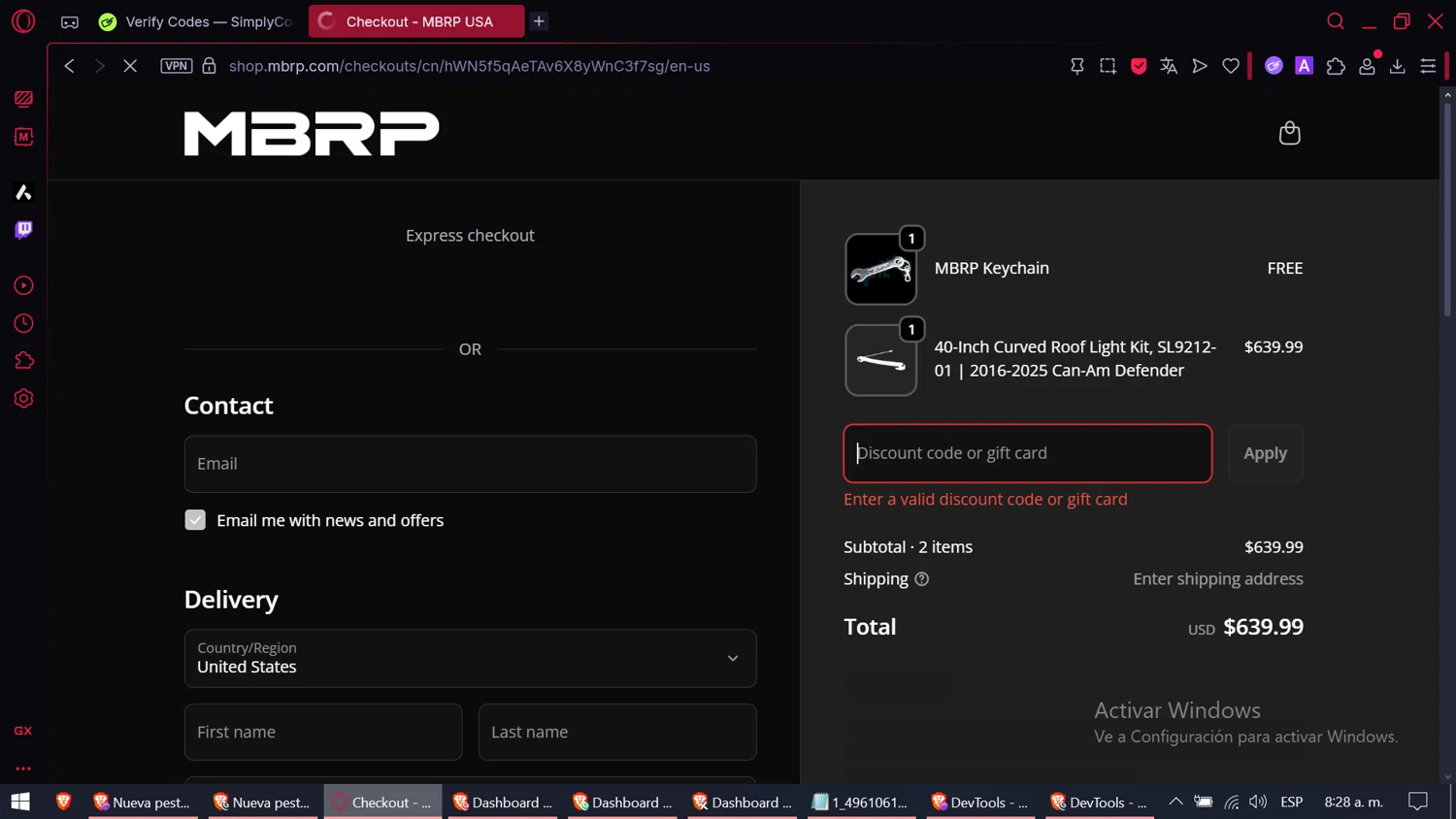This screenshot has height=819, width=1456.
Task: Open the translate page icon
Action: click(x=1169, y=66)
